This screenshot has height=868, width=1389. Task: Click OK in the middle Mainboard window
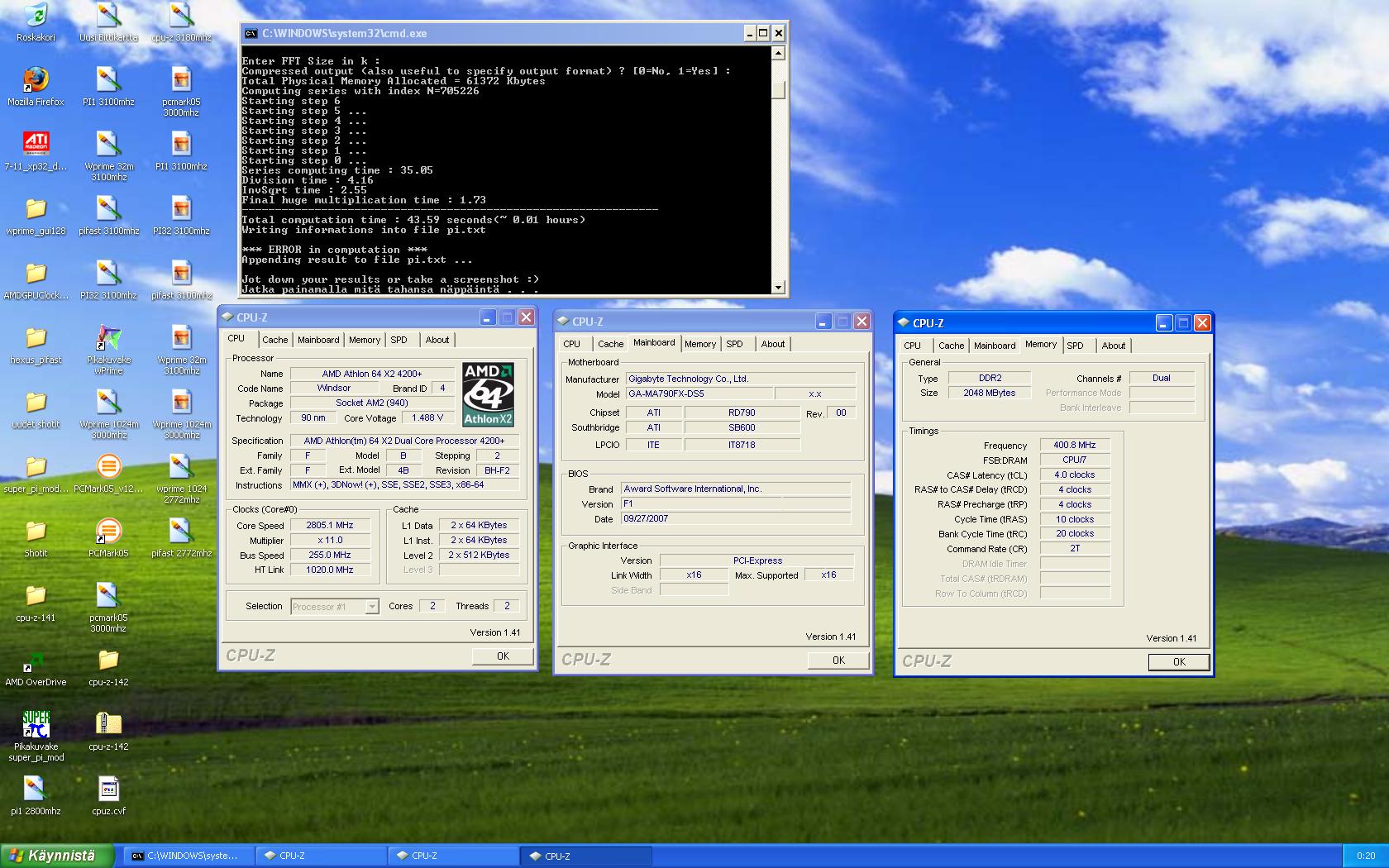pyautogui.click(x=838, y=660)
